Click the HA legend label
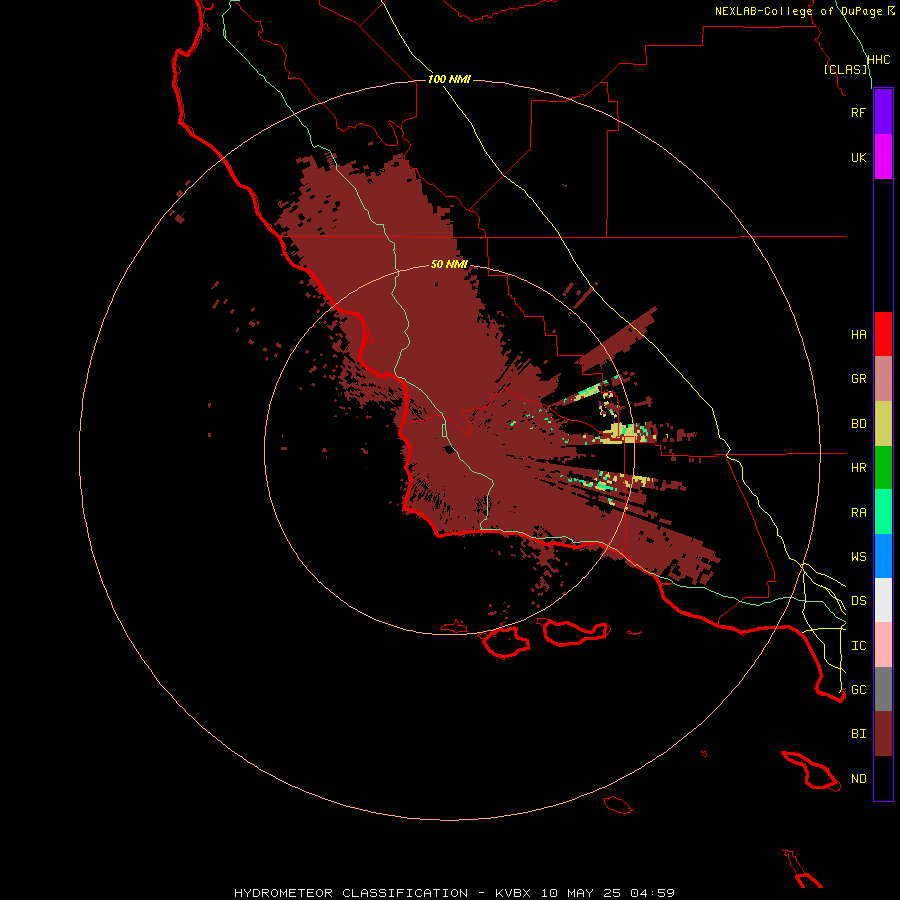 (858, 335)
